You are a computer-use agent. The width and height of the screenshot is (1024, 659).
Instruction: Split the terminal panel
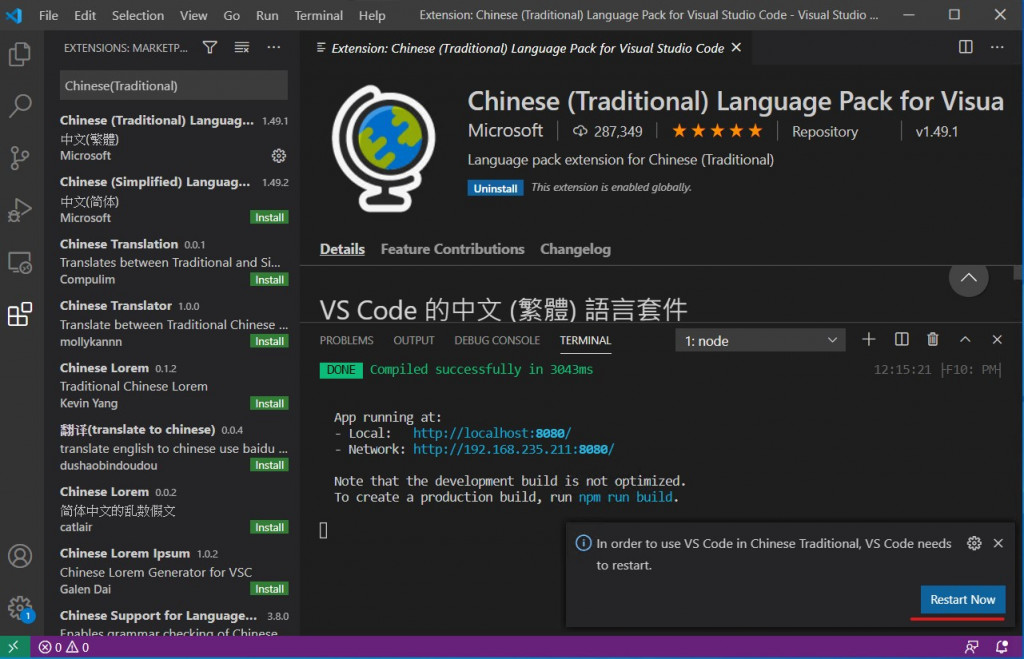click(x=901, y=340)
